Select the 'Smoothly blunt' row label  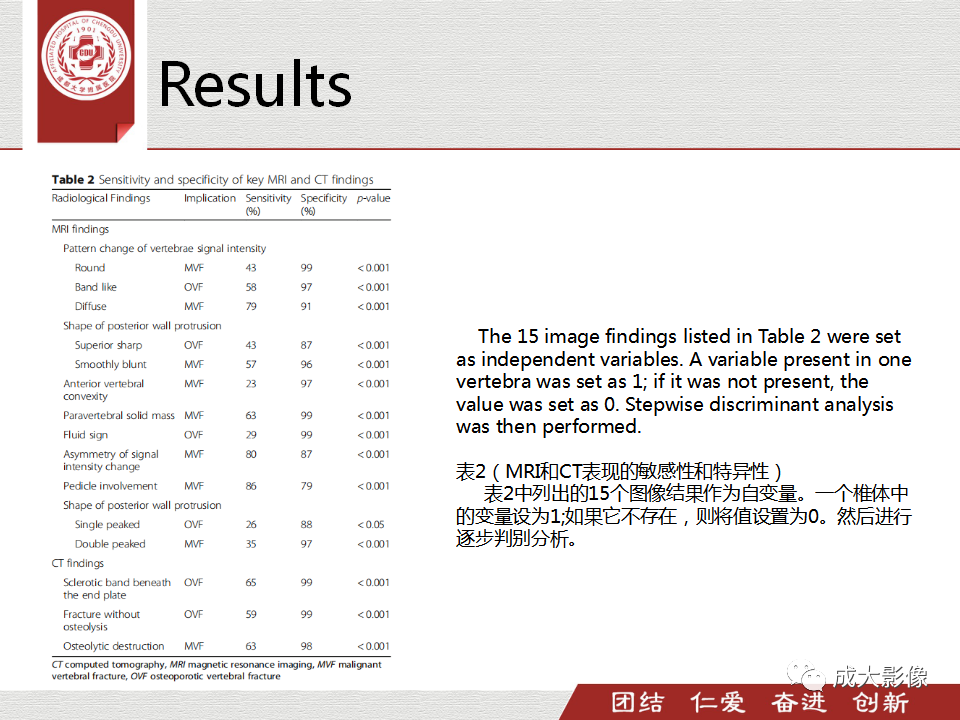[x=111, y=364]
